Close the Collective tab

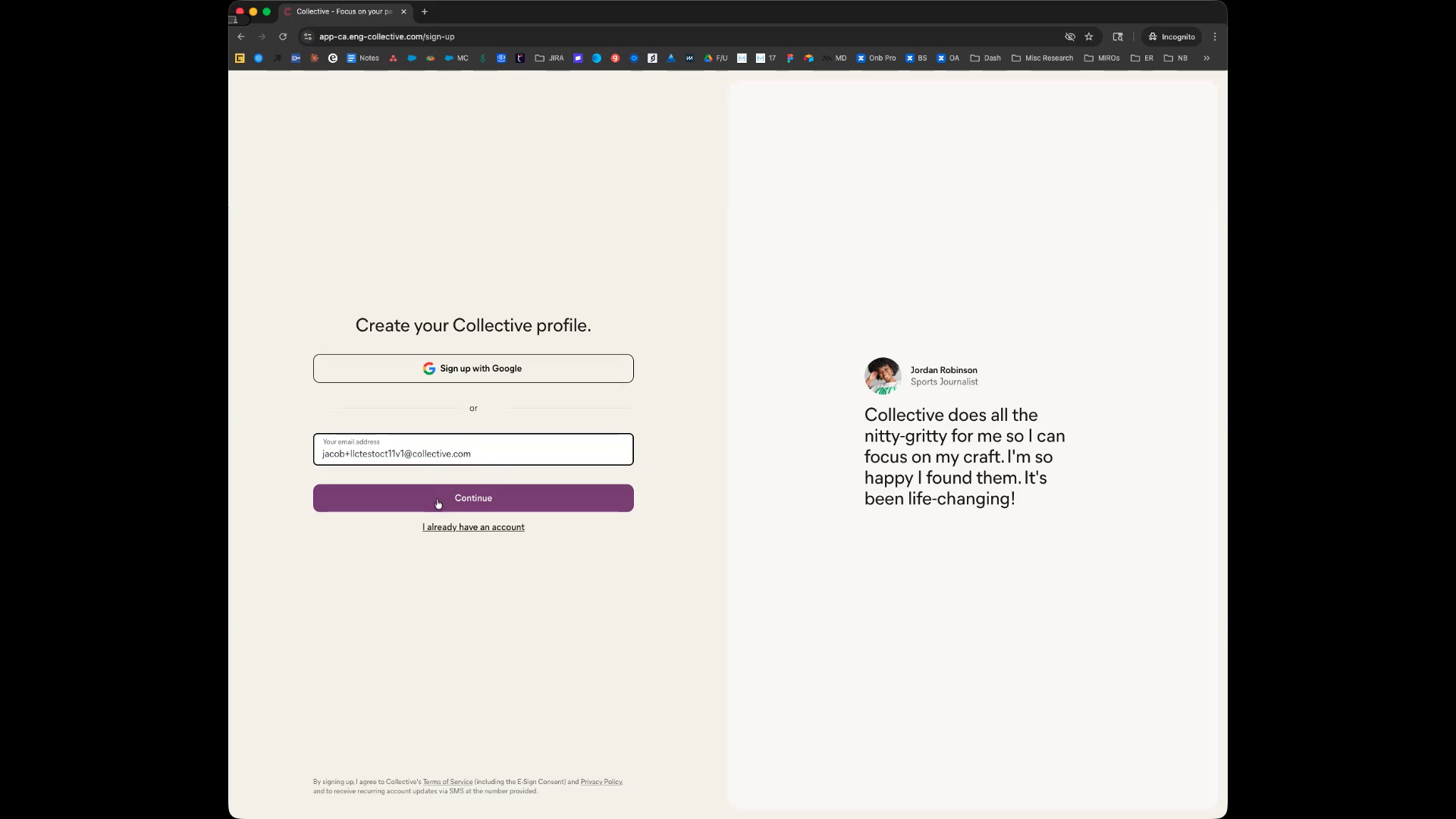tap(403, 11)
